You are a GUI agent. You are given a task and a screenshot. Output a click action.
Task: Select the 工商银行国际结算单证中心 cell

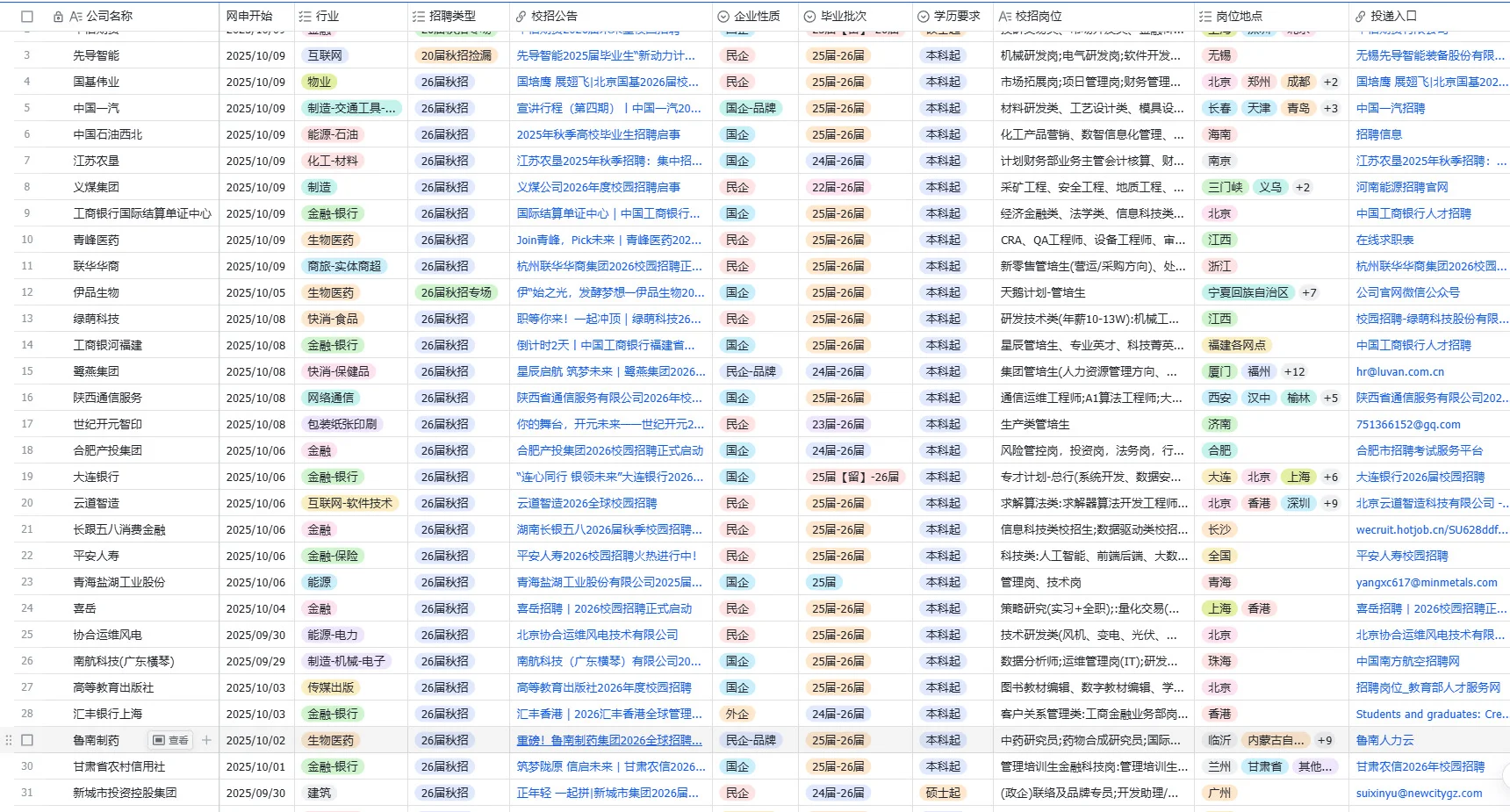coord(131,213)
